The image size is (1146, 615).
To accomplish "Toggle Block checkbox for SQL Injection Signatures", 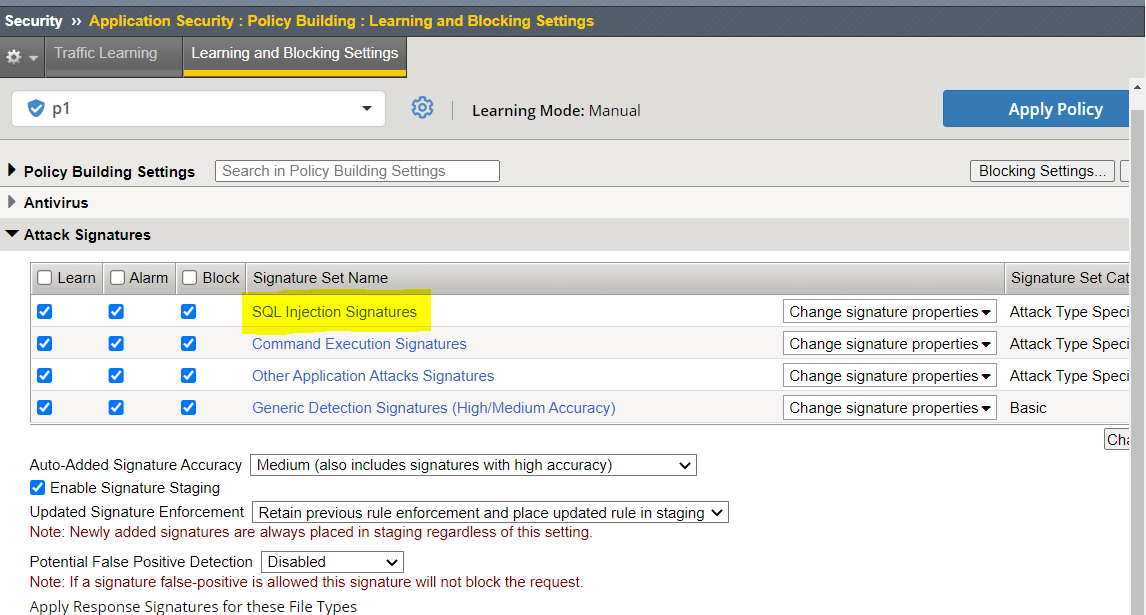I will click(188, 312).
